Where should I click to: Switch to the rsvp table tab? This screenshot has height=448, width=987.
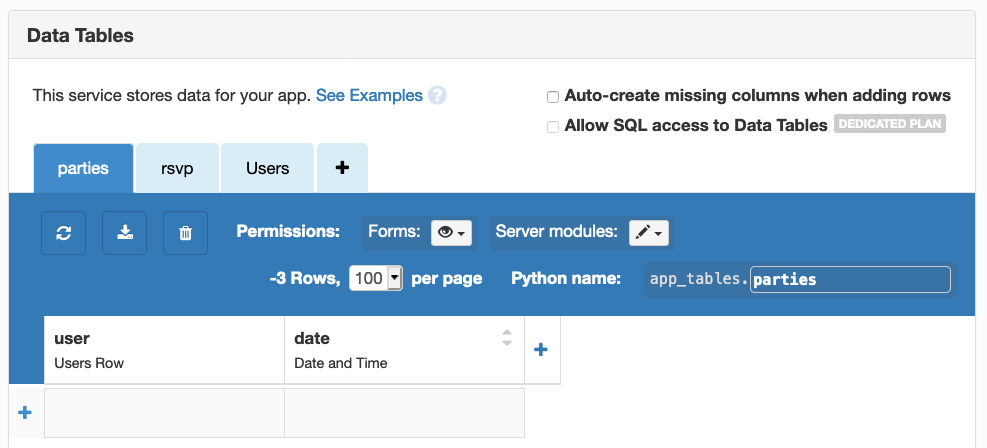coord(177,168)
